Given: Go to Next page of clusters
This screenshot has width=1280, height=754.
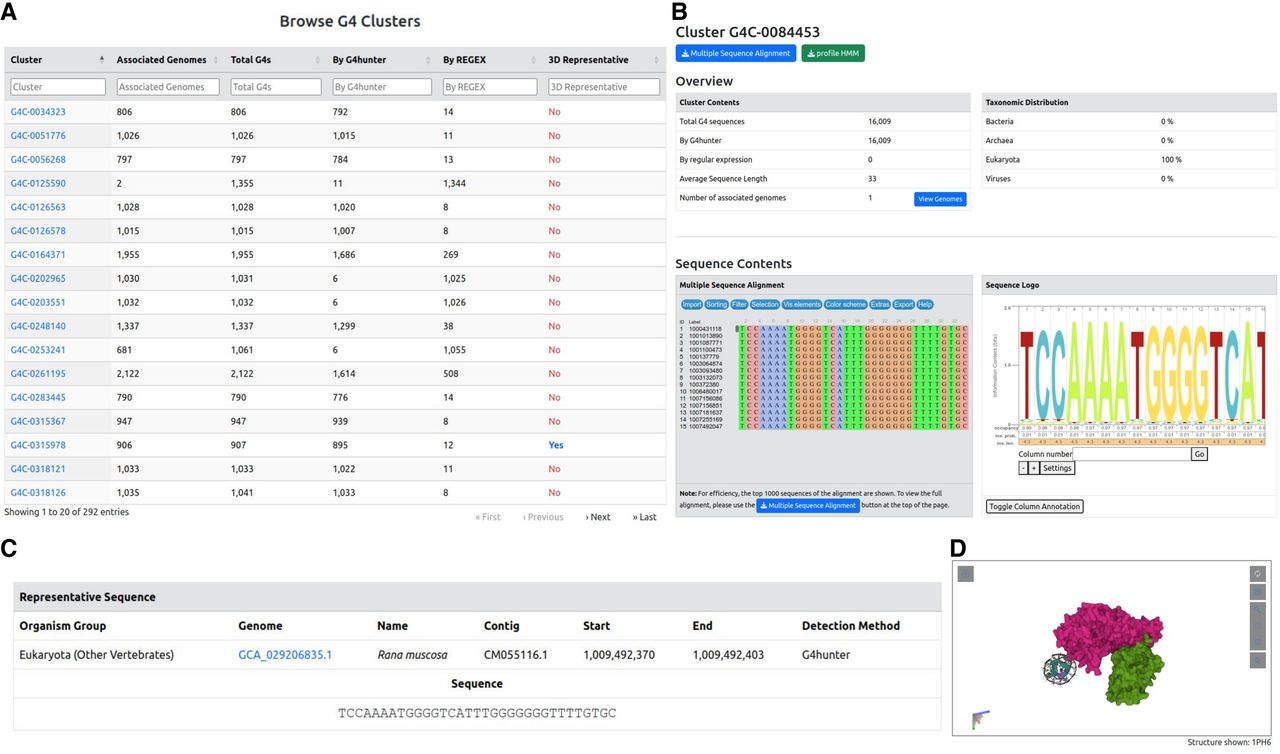Looking at the screenshot, I should pyautogui.click(x=597, y=517).
